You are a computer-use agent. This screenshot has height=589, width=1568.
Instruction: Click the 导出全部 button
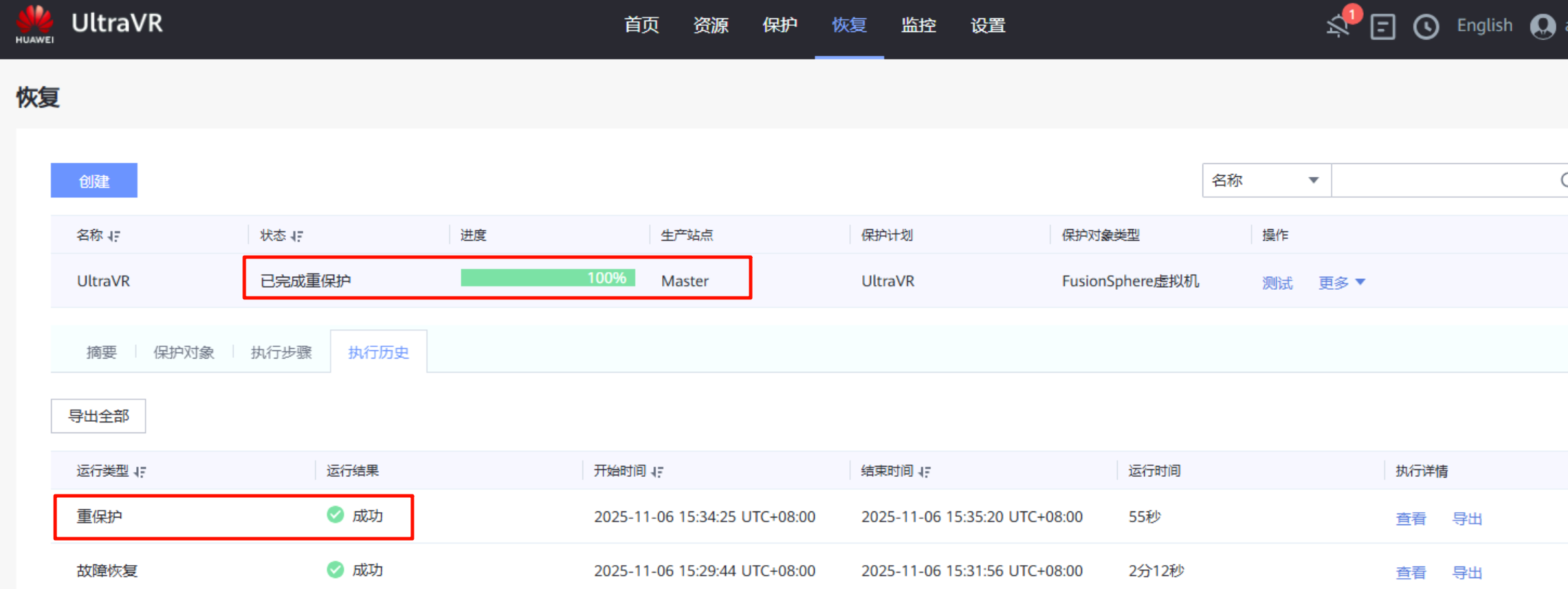[x=99, y=416]
